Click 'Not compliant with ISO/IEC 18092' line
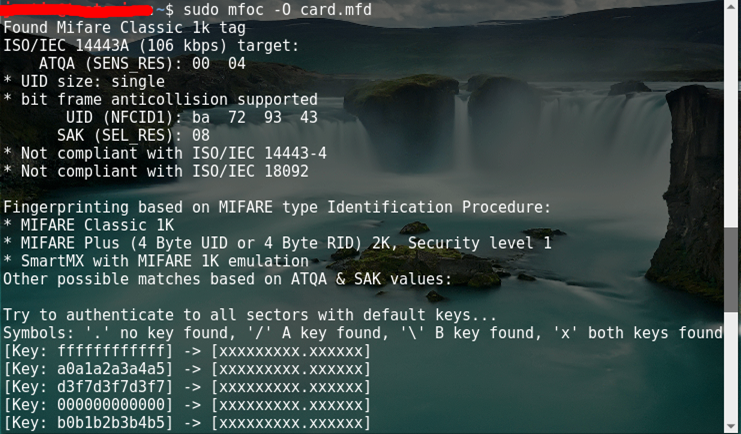This screenshot has width=741, height=434. pyautogui.click(x=155, y=171)
